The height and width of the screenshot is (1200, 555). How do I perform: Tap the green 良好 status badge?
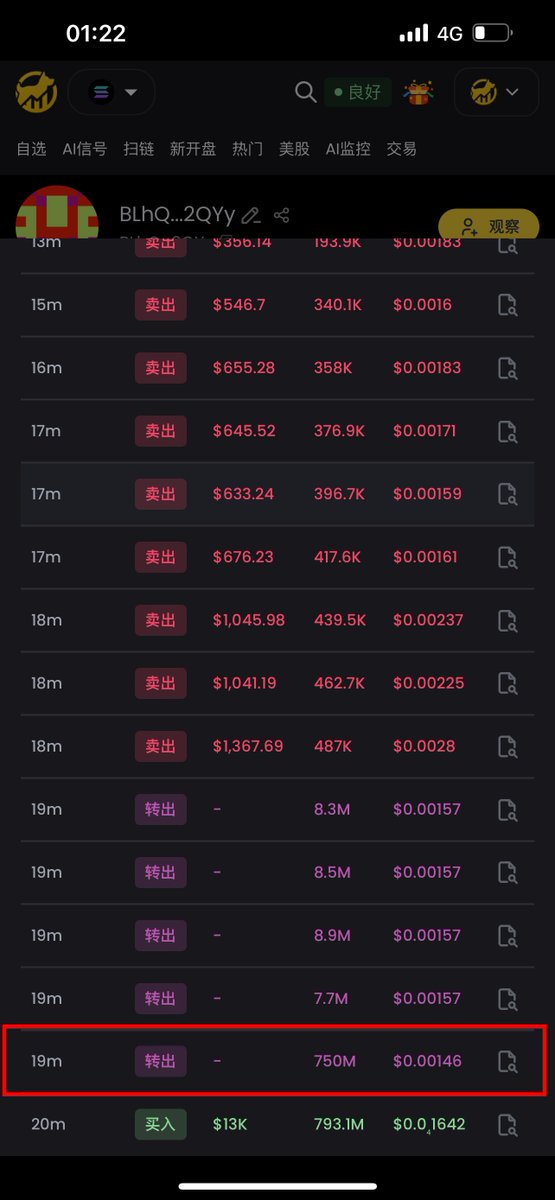[358, 92]
